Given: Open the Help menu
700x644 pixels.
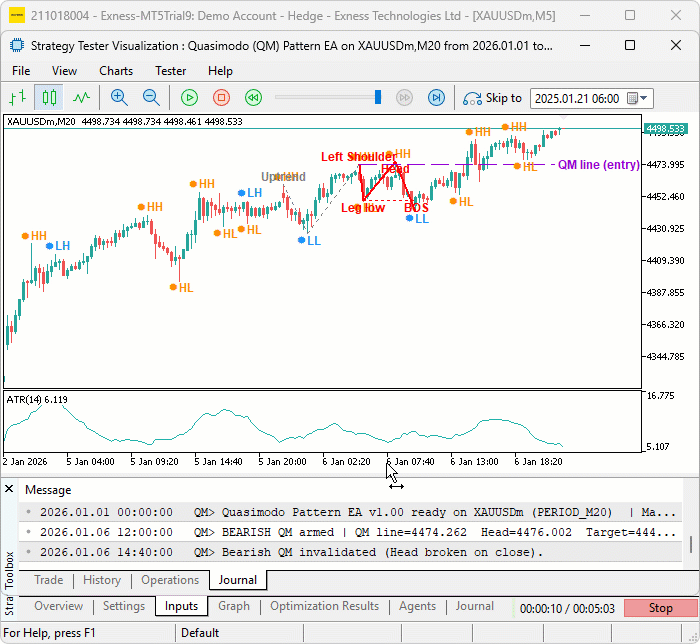Looking at the screenshot, I should 220,71.
